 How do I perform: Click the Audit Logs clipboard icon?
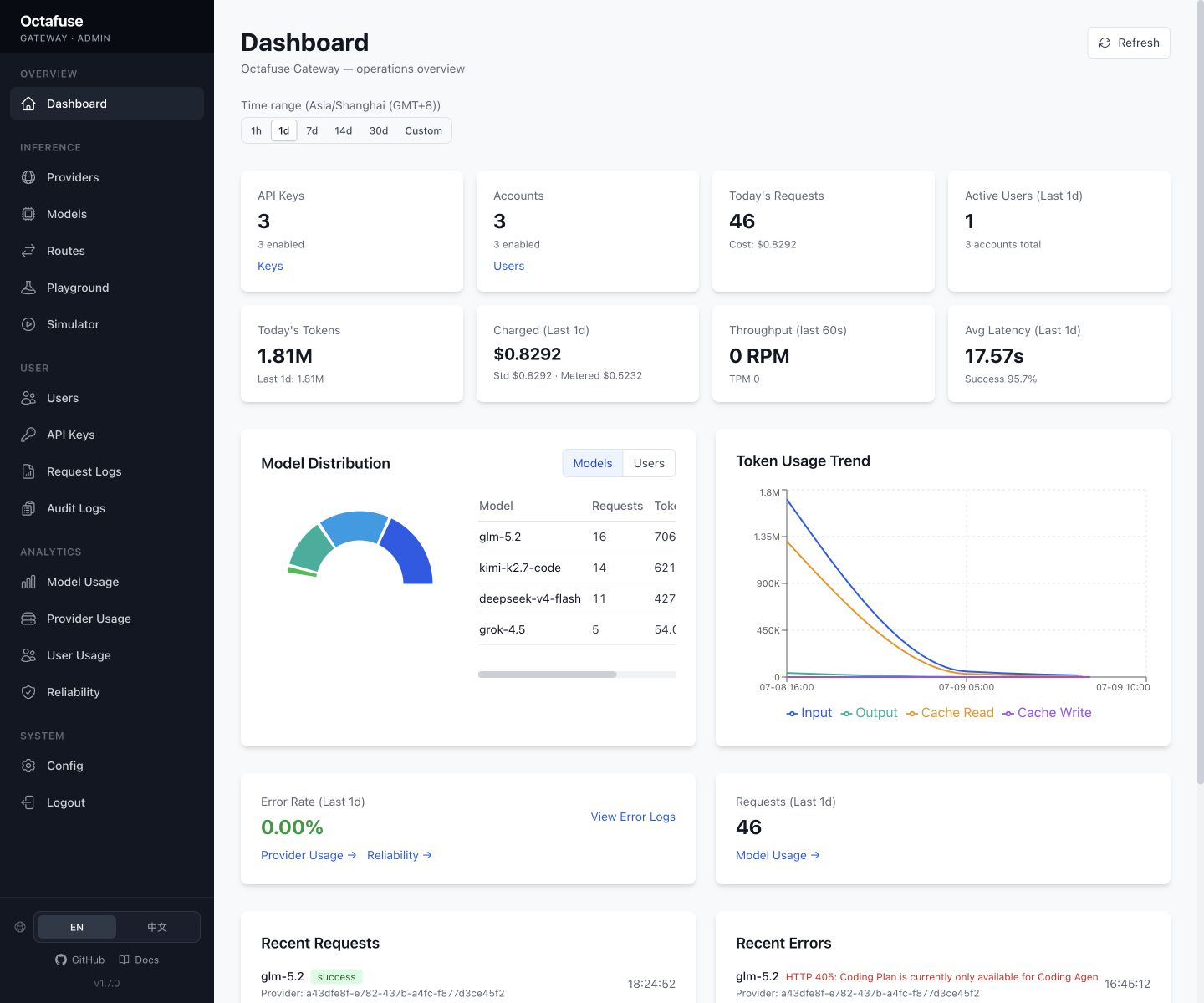tap(28, 508)
